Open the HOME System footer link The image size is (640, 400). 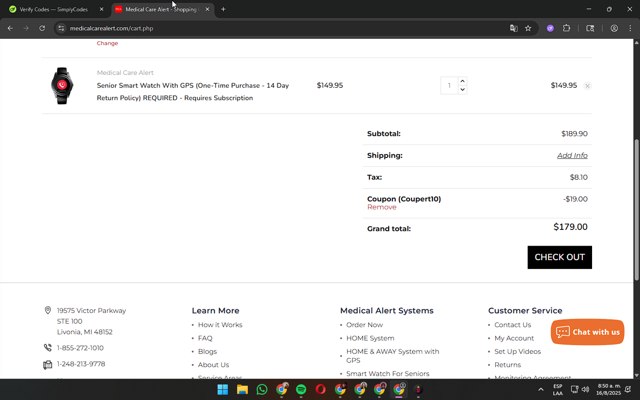click(370, 338)
